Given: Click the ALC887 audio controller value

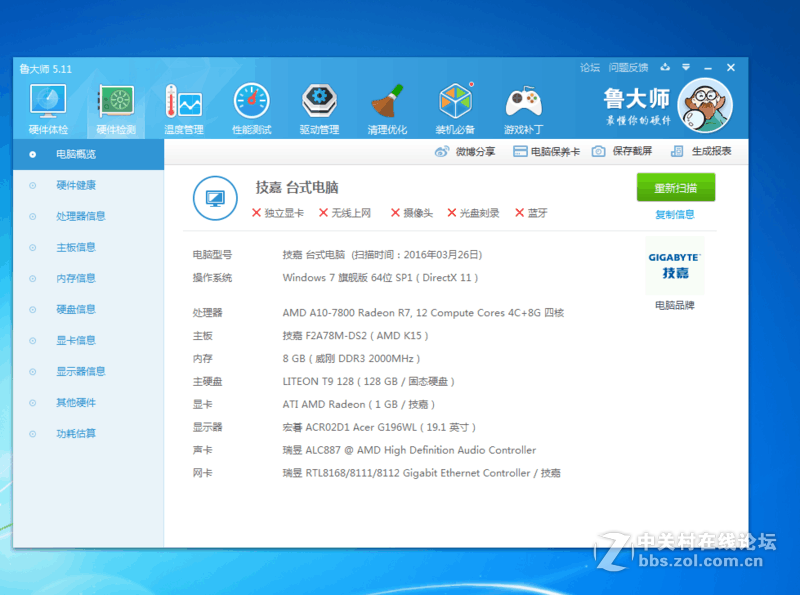Looking at the screenshot, I should 409,450.
